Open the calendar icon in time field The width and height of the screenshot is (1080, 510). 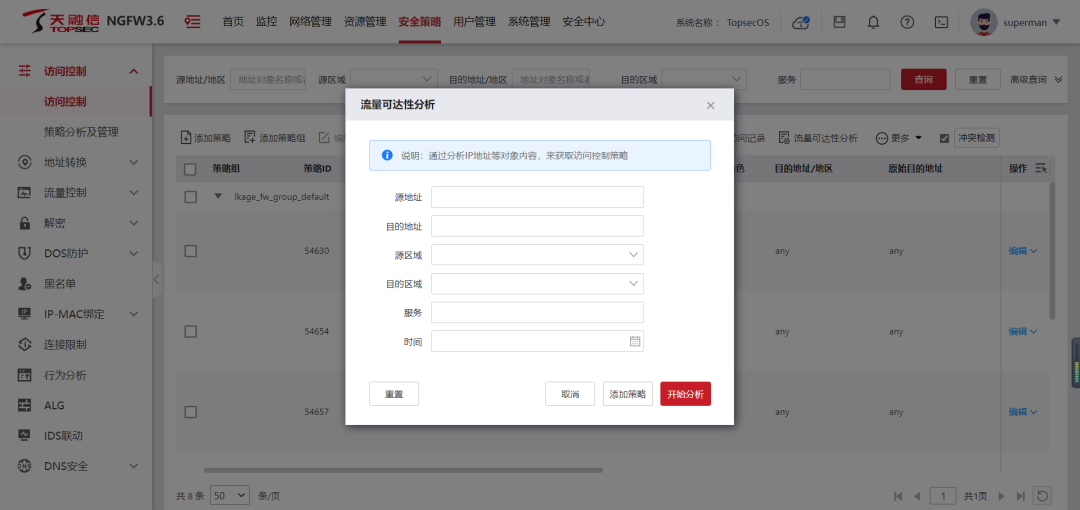coord(634,342)
